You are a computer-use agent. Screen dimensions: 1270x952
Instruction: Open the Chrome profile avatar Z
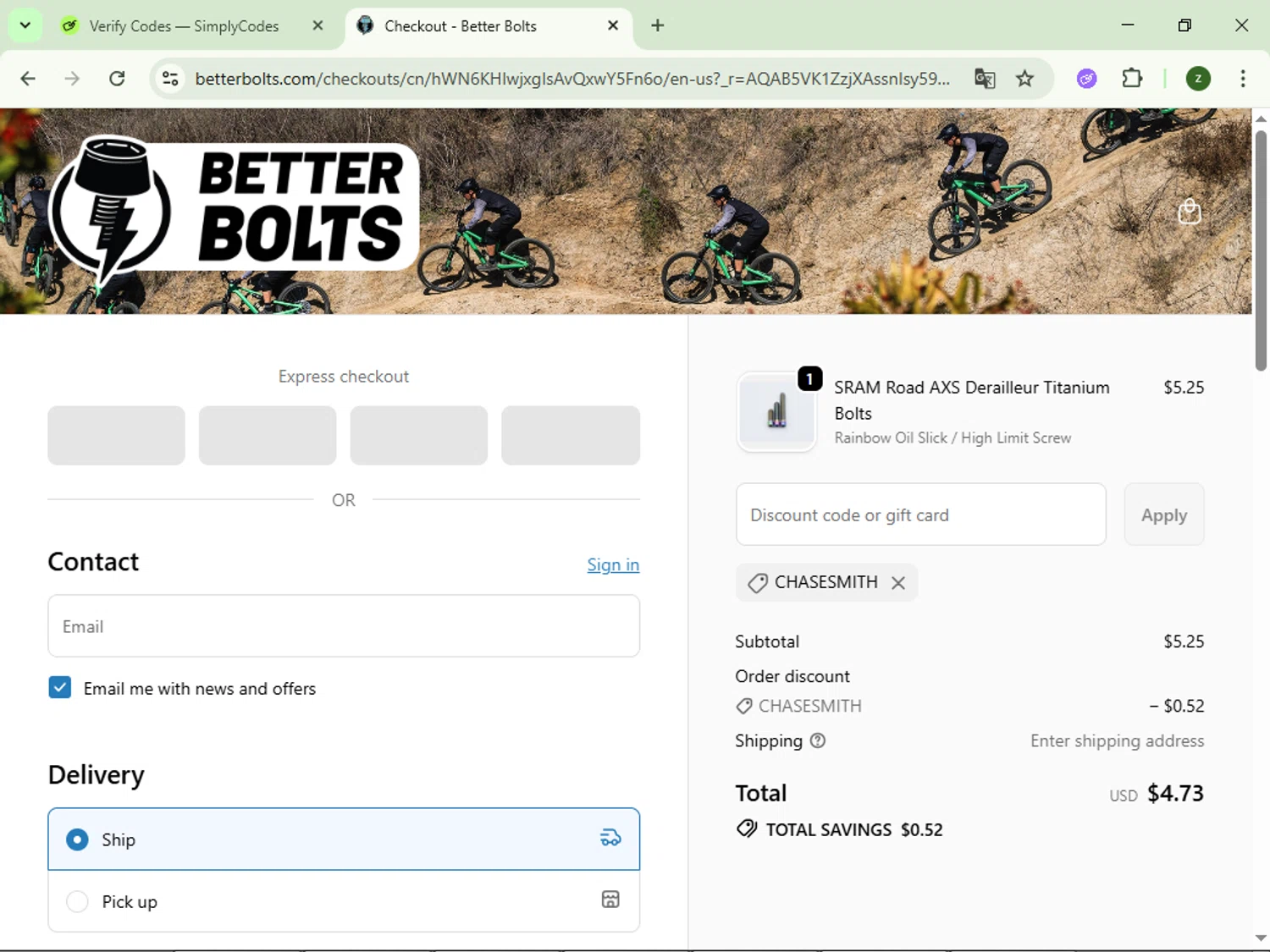[x=1198, y=79]
